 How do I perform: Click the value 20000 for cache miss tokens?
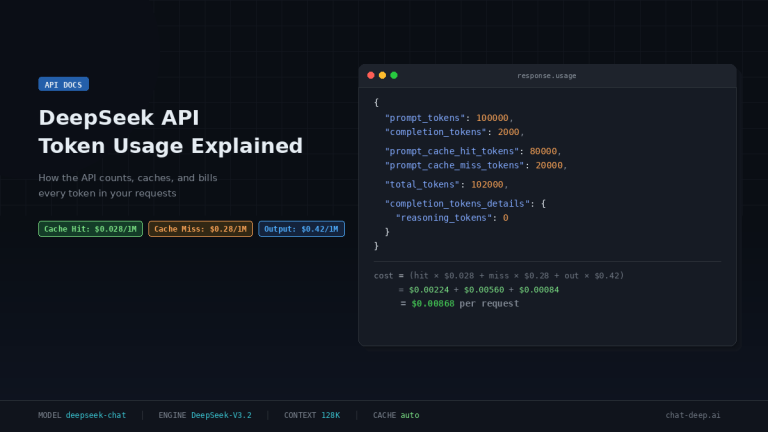pos(549,166)
